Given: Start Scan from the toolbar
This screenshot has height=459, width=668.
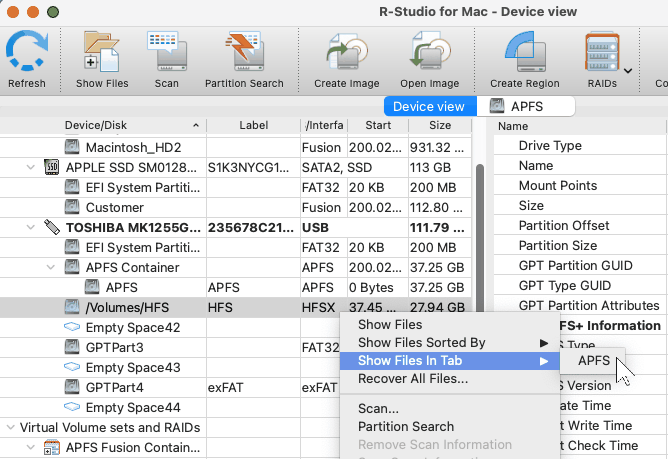Looking at the screenshot, I should (x=167, y=59).
